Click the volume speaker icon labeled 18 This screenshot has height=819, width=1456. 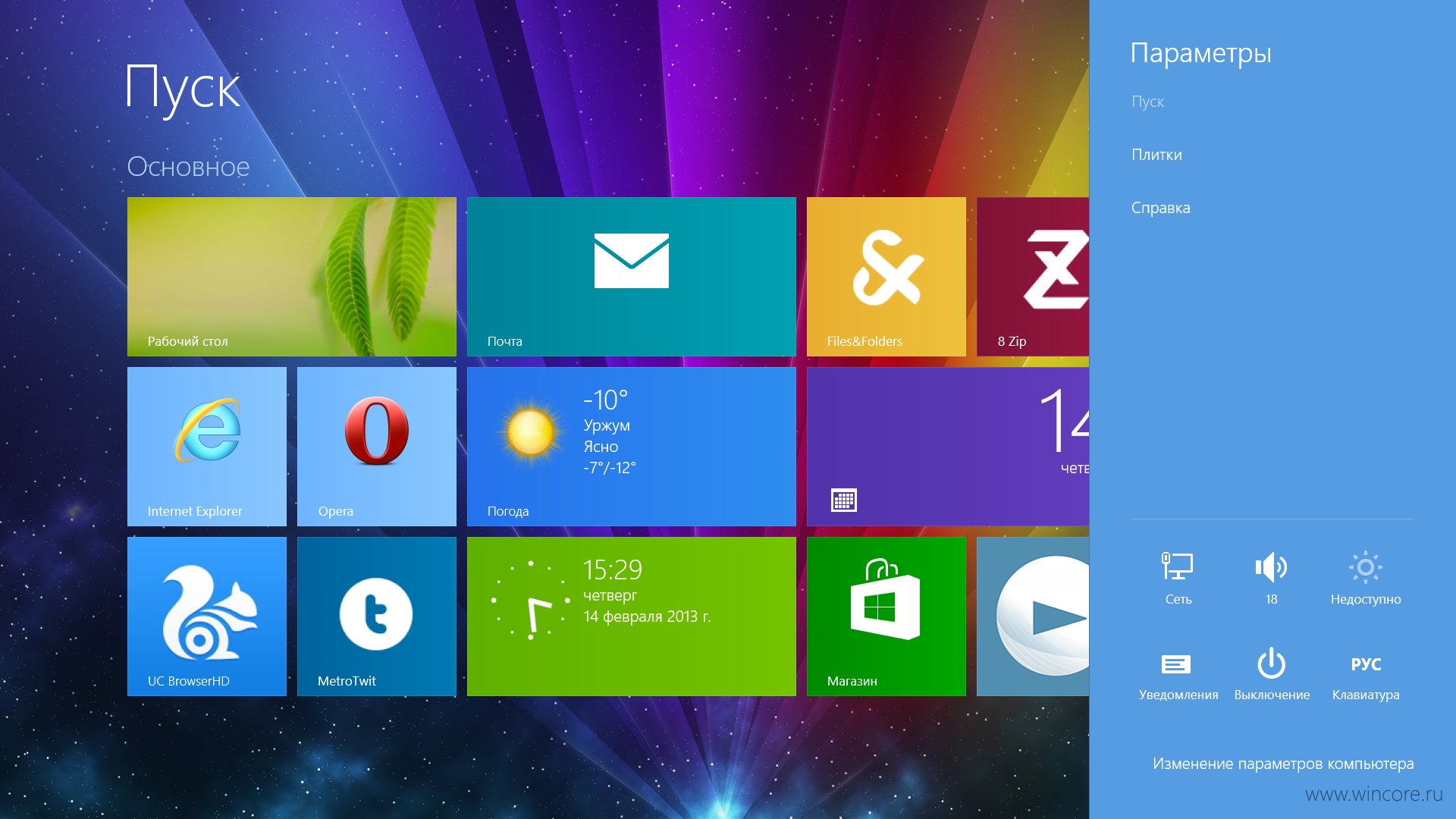click(1272, 578)
